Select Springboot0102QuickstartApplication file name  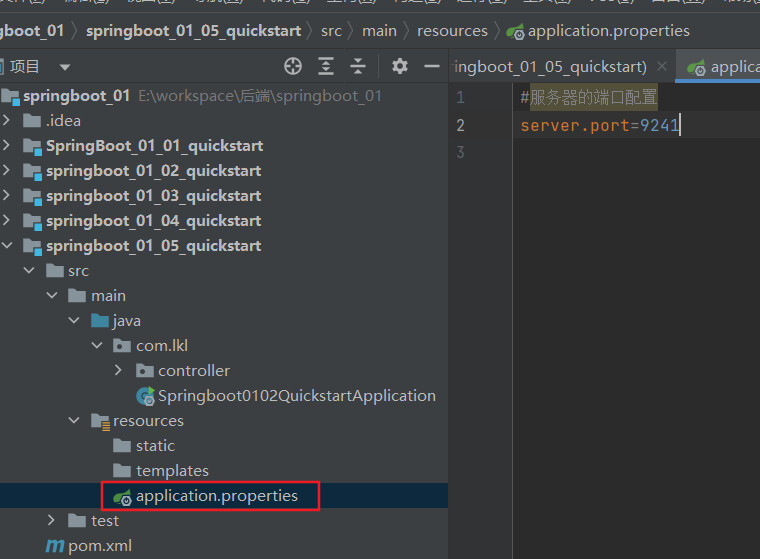(297, 396)
